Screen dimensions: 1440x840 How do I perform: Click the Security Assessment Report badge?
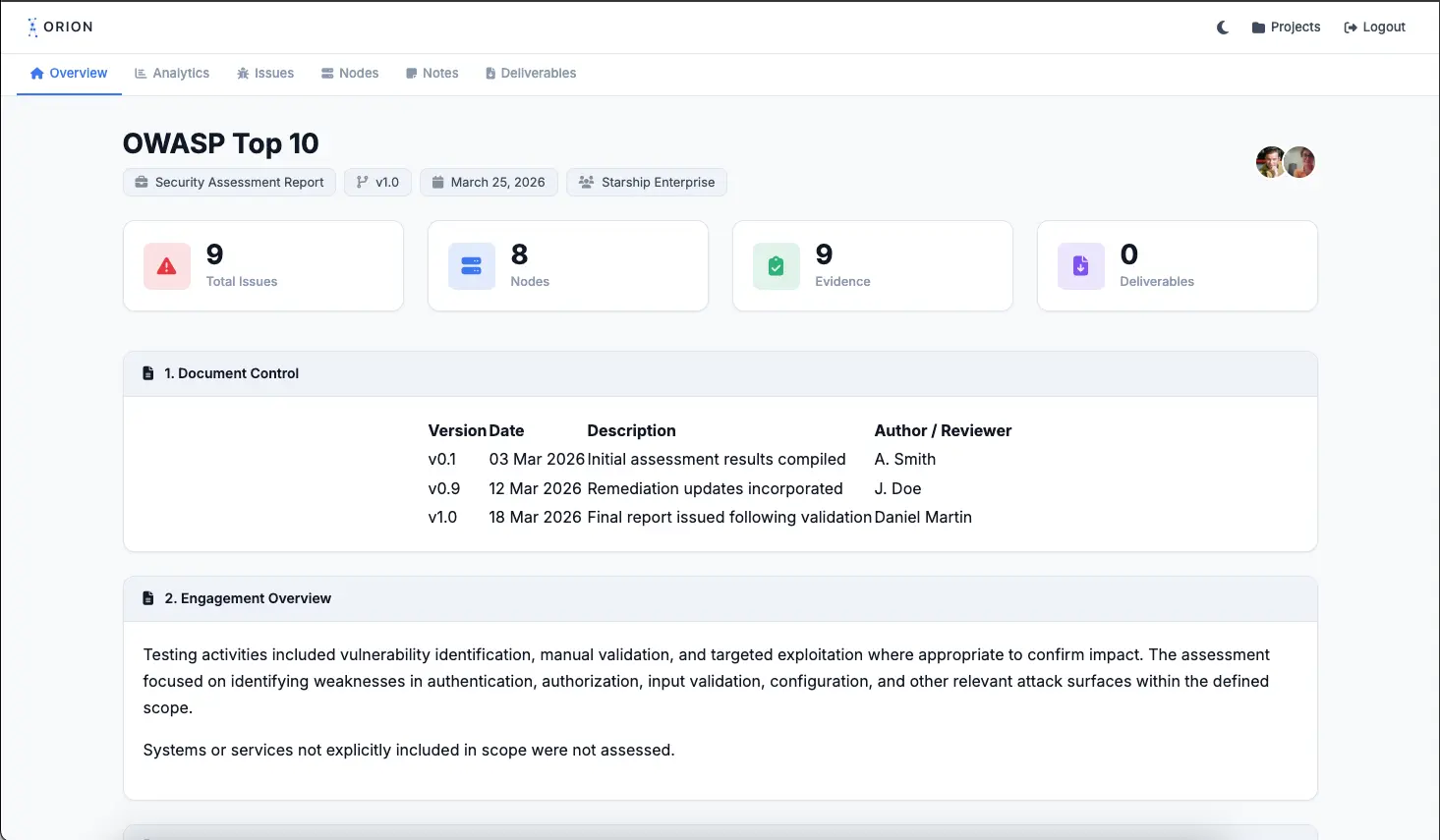229,182
